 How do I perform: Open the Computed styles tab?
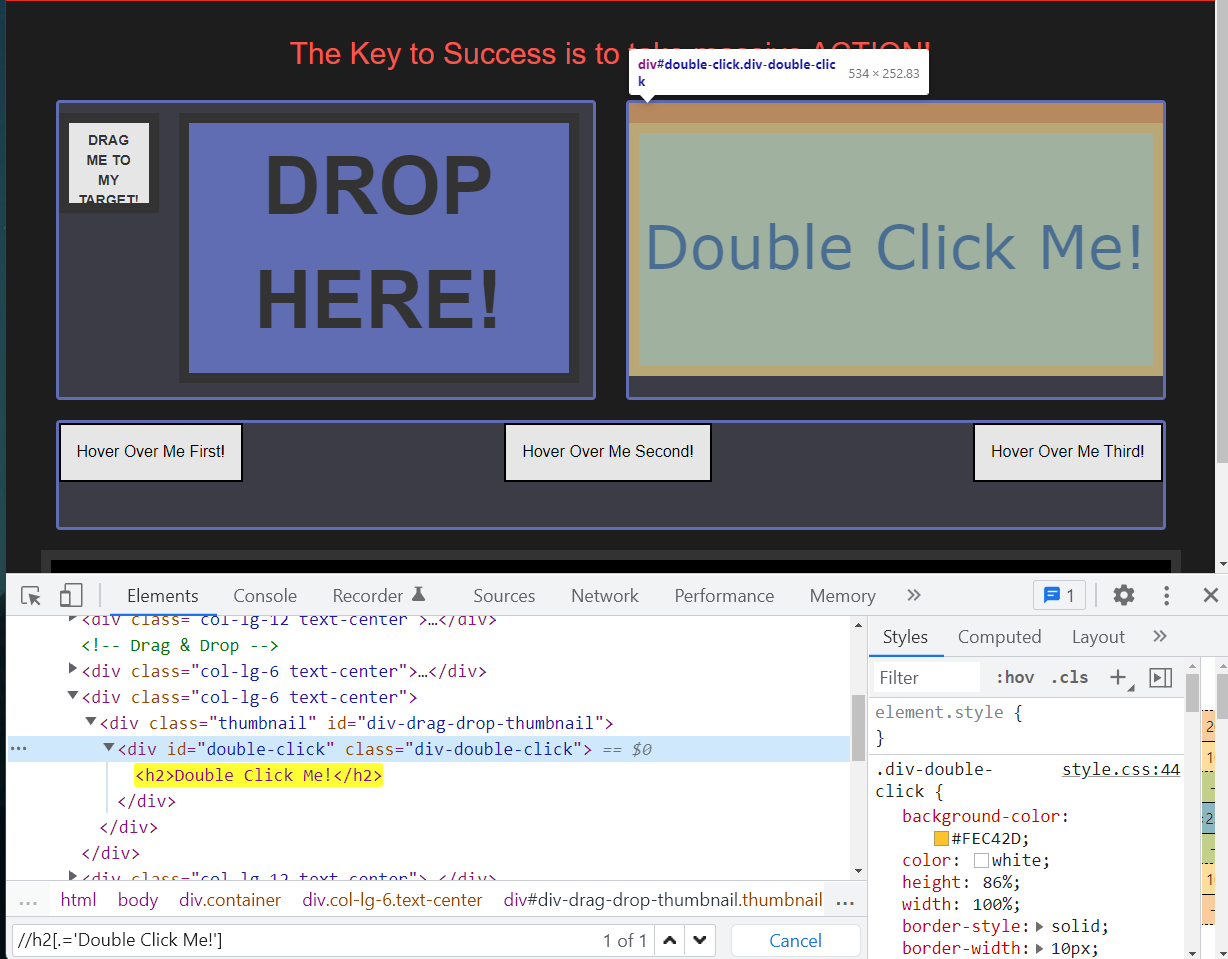click(999, 637)
